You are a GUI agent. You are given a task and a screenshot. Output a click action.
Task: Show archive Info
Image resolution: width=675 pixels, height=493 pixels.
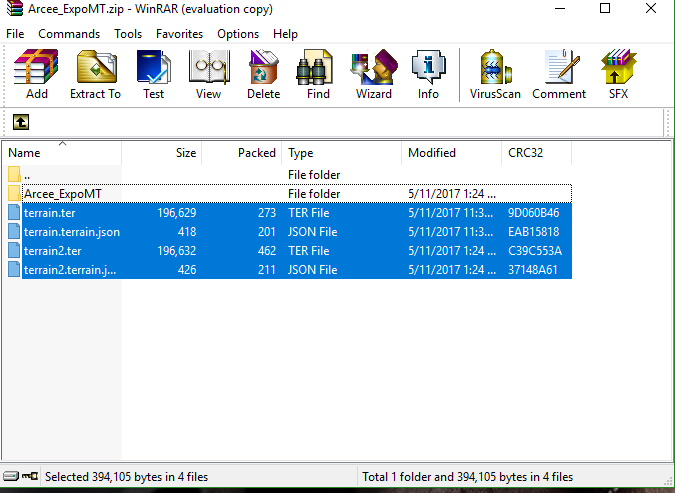coord(428,75)
